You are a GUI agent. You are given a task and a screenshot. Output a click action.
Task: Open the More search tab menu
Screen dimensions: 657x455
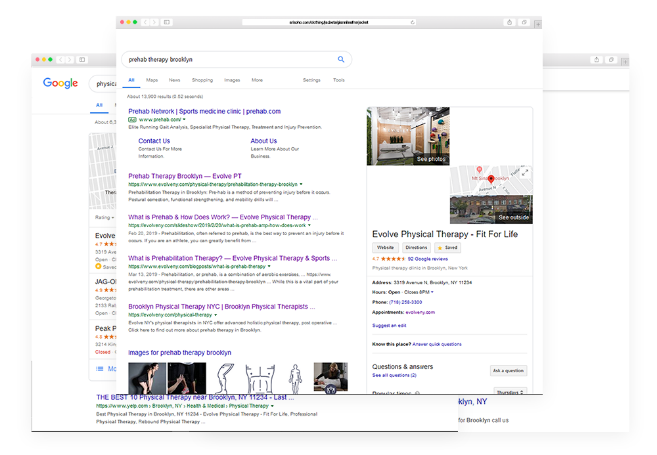click(257, 80)
